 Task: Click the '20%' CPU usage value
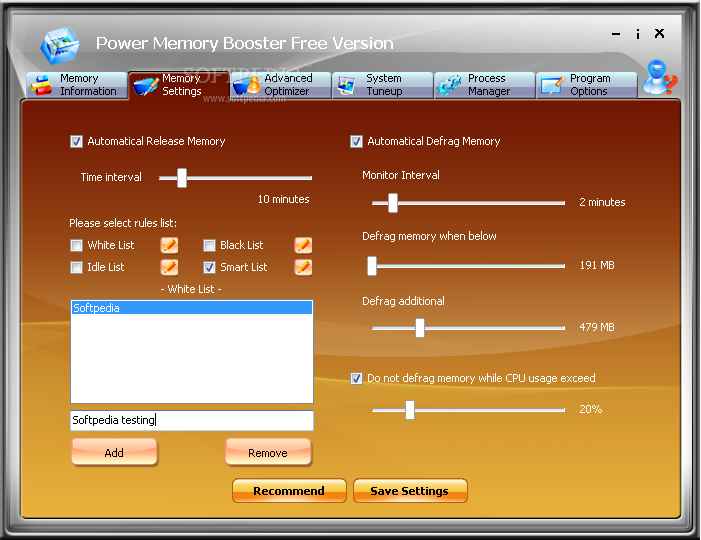point(591,409)
